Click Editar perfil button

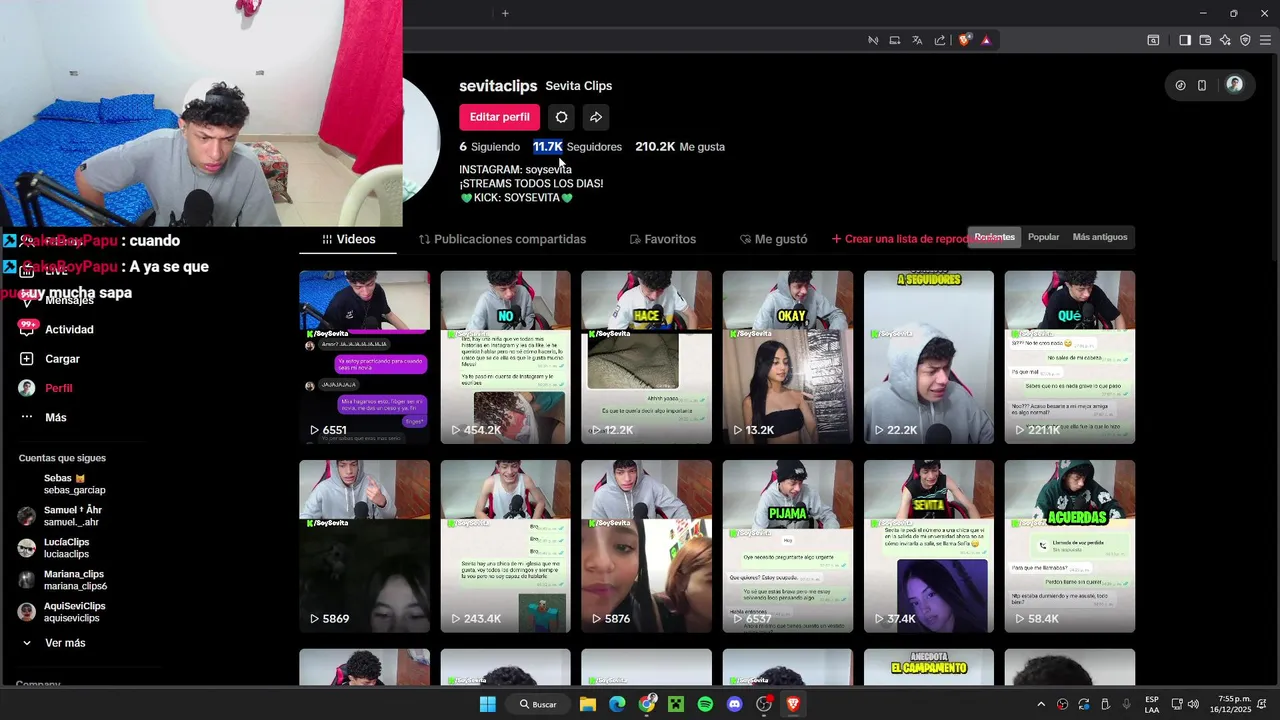[x=499, y=117]
